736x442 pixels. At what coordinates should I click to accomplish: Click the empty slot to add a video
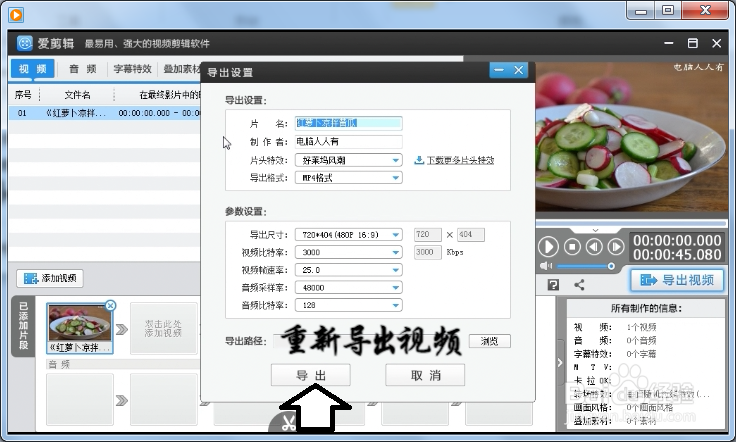pos(163,328)
